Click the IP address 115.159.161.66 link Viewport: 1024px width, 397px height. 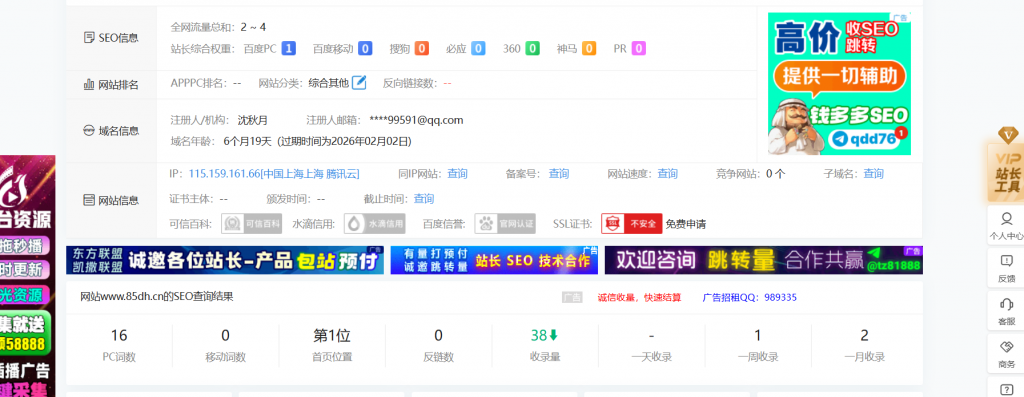274,174
